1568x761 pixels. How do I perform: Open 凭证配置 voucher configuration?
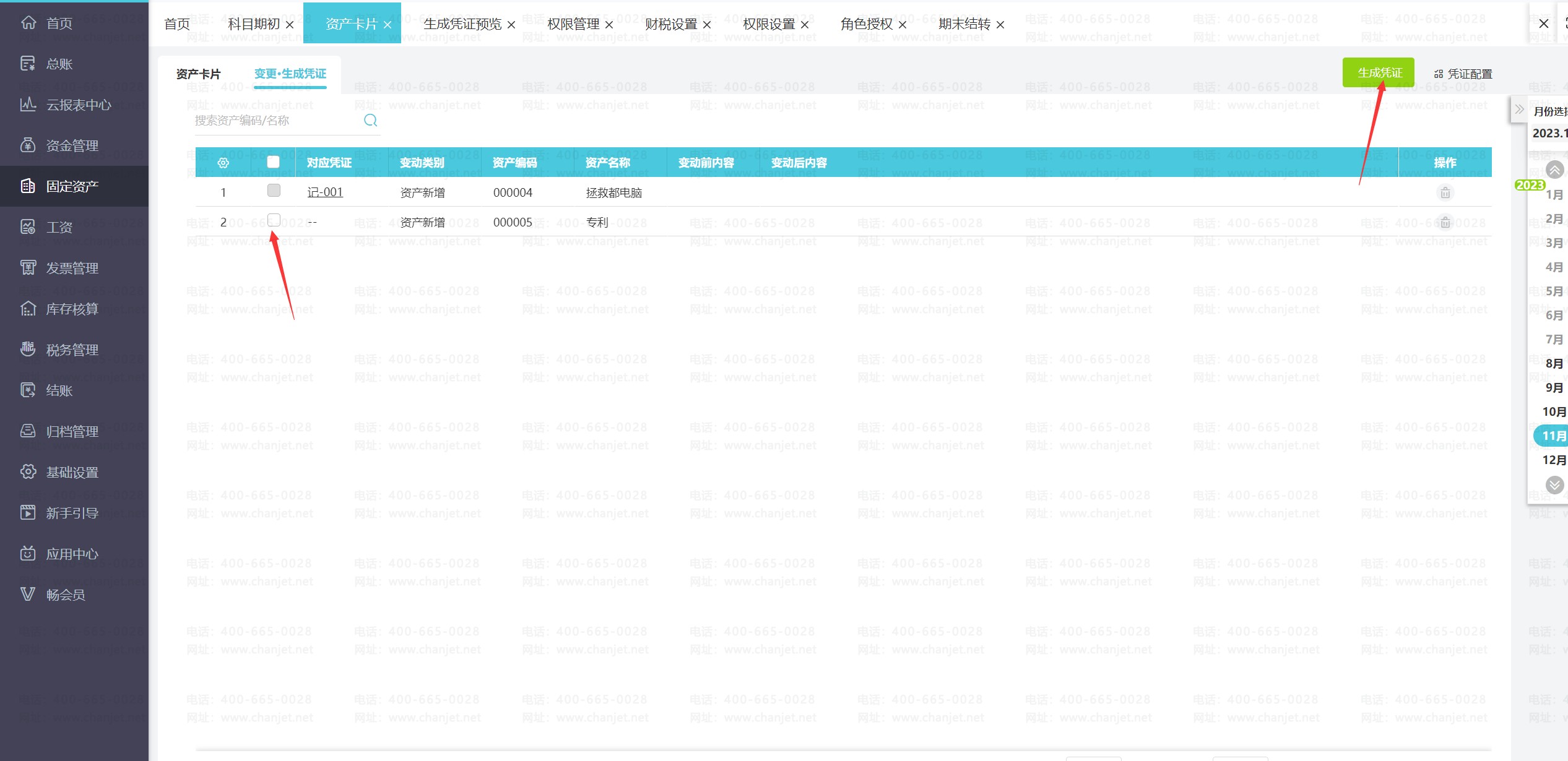1463,74
